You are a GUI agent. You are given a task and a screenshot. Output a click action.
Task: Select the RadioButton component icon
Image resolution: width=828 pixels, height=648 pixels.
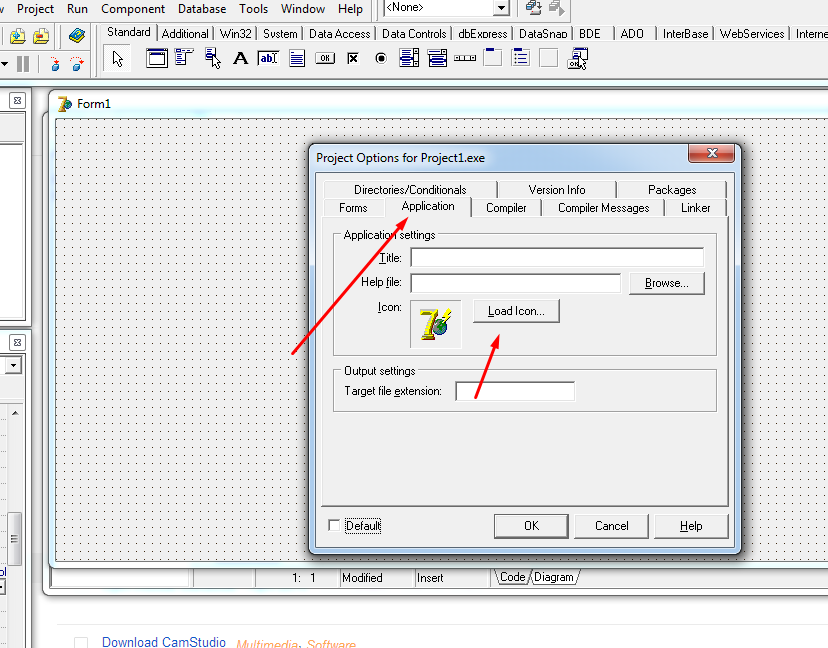click(380, 57)
